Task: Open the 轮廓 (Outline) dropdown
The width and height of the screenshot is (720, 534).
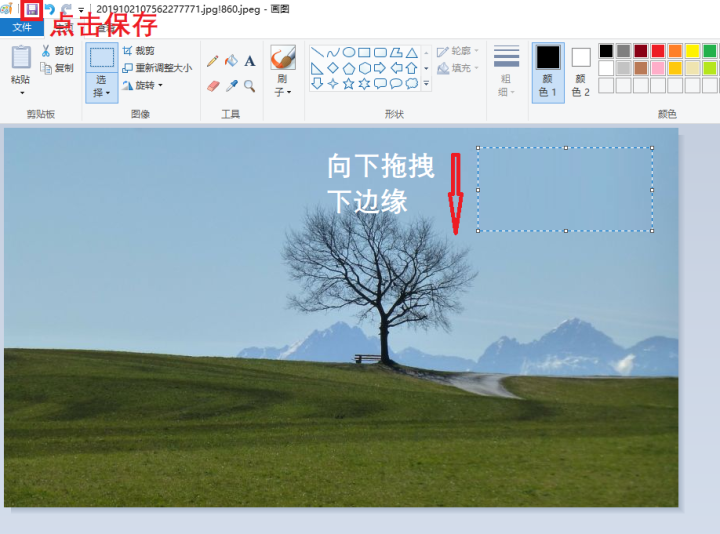Action: (458, 51)
